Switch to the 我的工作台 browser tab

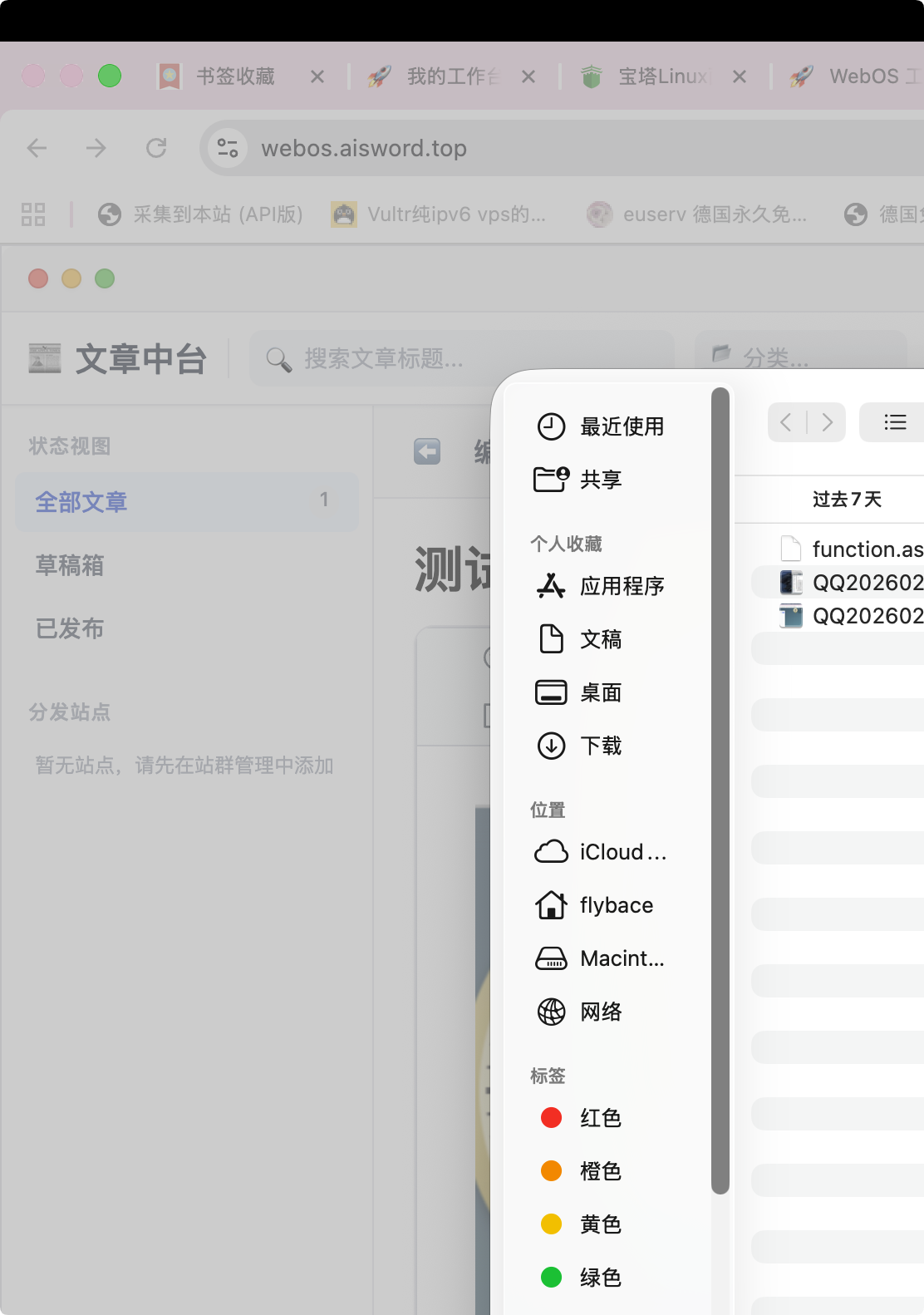coord(454,76)
